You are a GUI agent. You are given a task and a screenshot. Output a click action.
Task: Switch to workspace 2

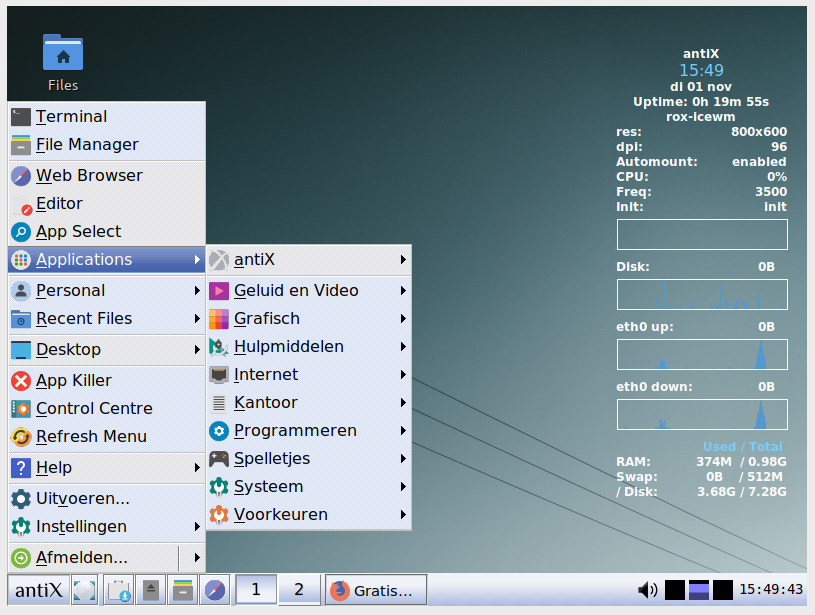click(298, 590)
